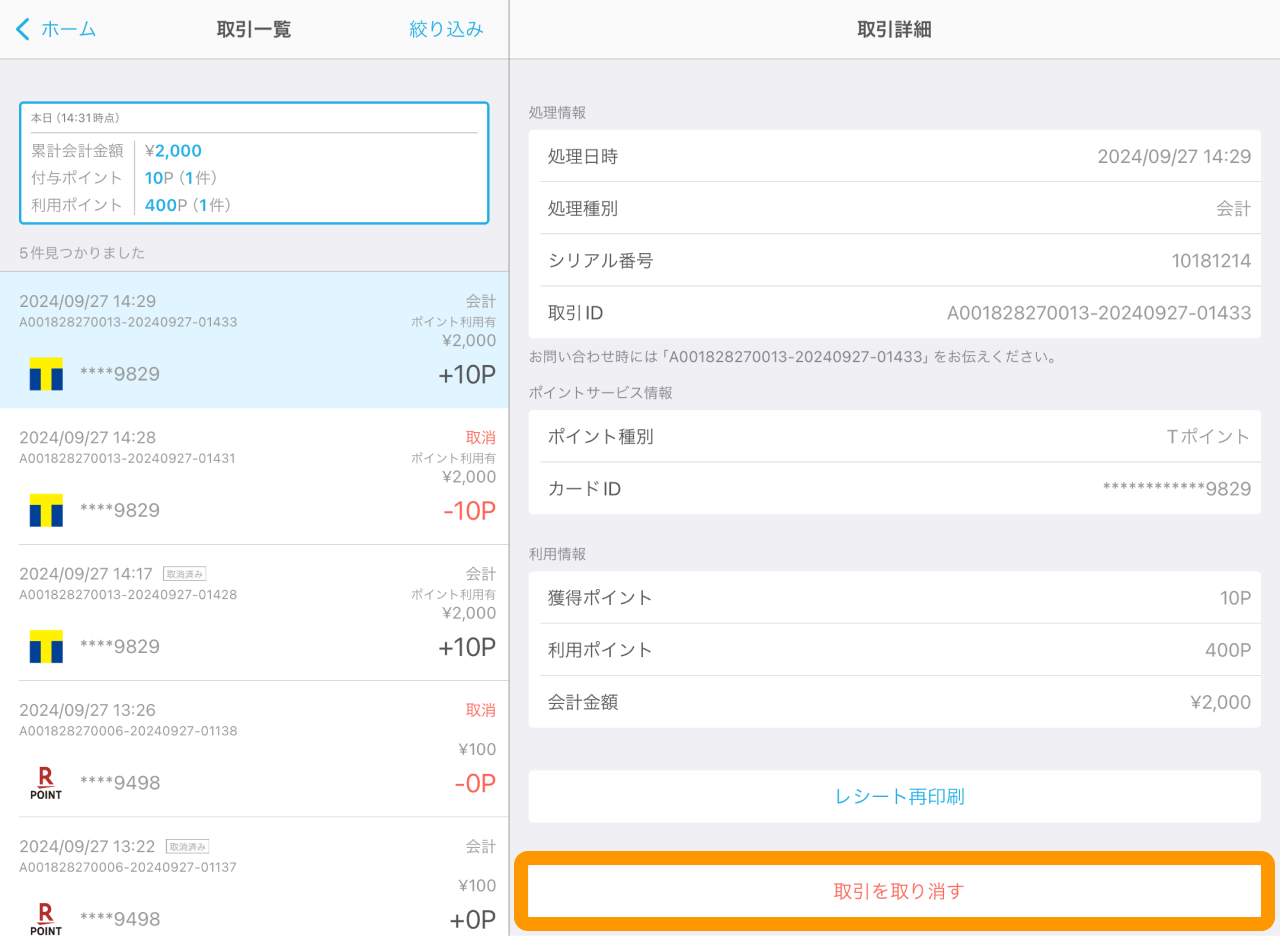Click the 付与ポイント 10P summary value
This screenshot has height=936, width=1280.
[x=181, y=178]
